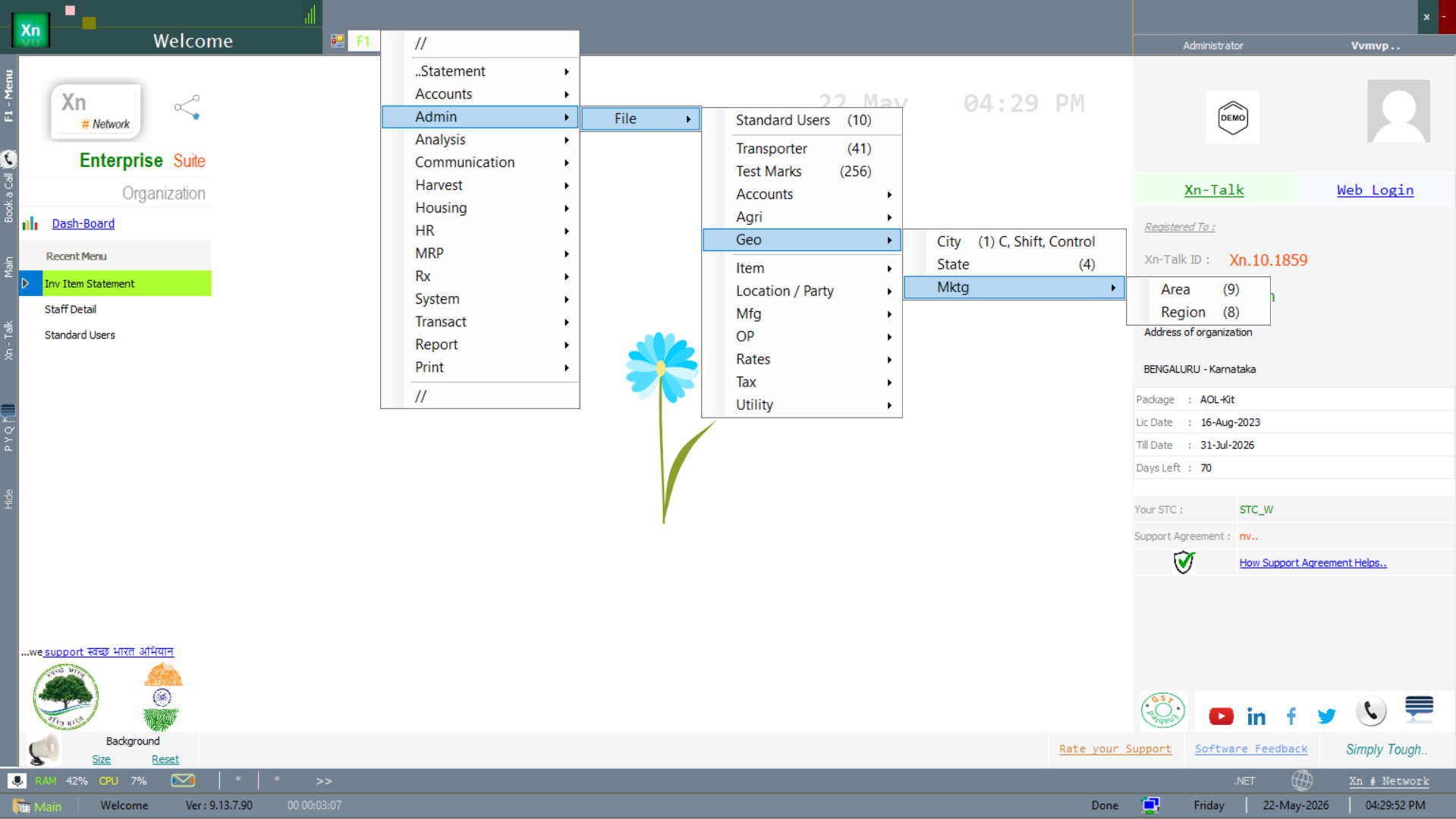Click the Software Feedback link
The image size is (1456, 819).
1251,748
